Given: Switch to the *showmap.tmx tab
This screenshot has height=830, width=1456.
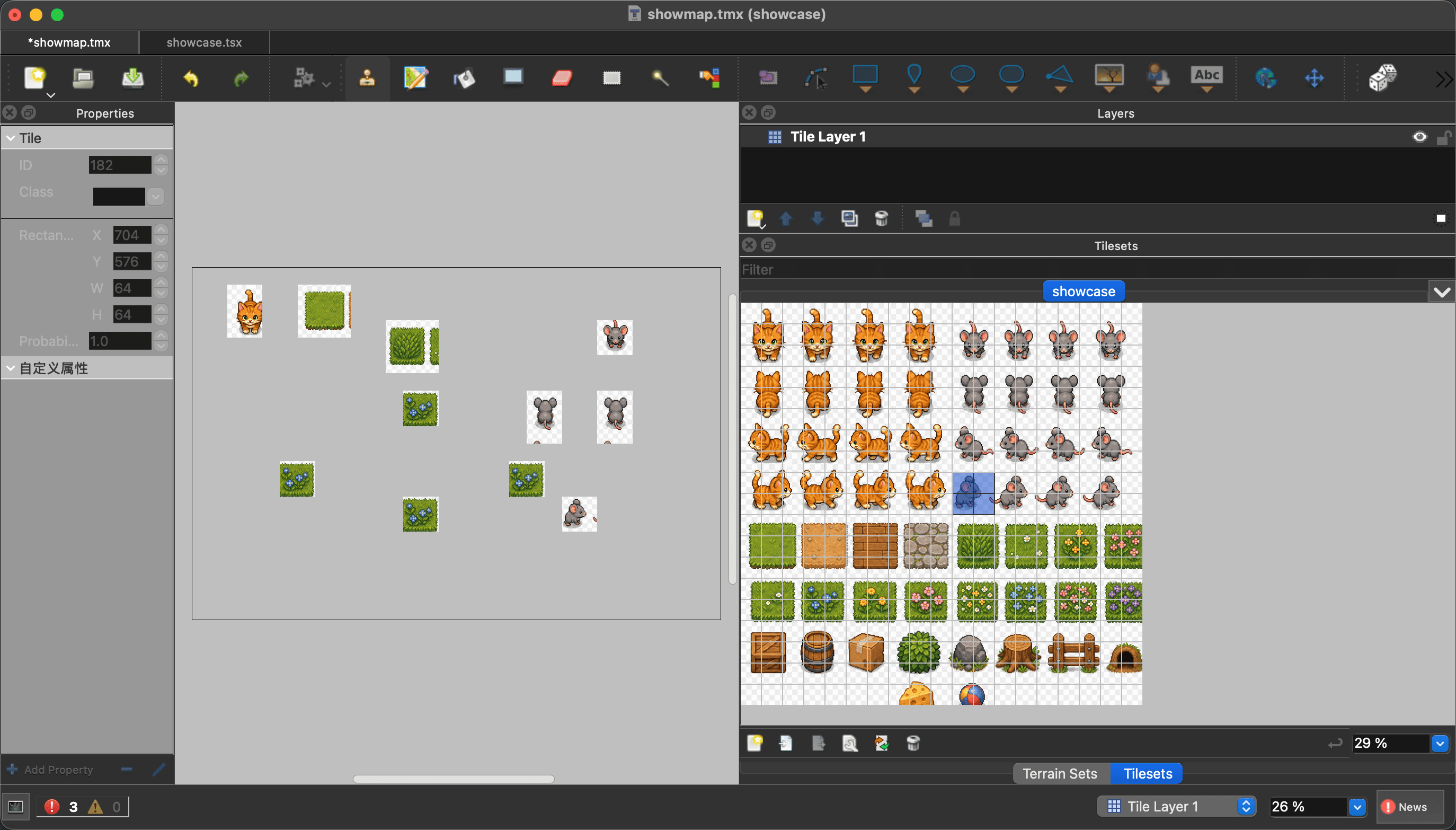Looking at the screenshot, I should pos(69,42).
